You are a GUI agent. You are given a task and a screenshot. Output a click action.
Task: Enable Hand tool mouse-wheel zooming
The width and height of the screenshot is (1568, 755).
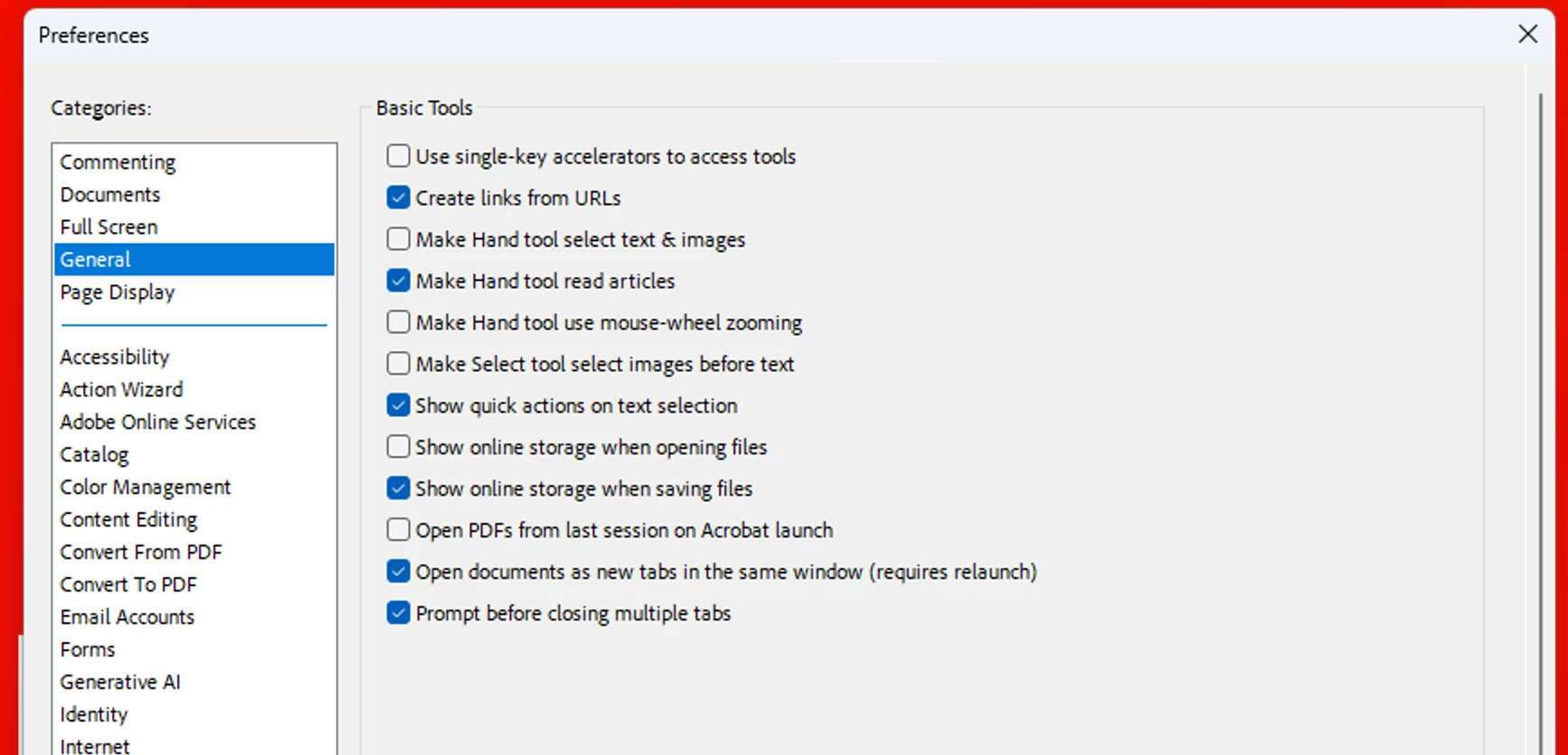click(x=398, y=322)
